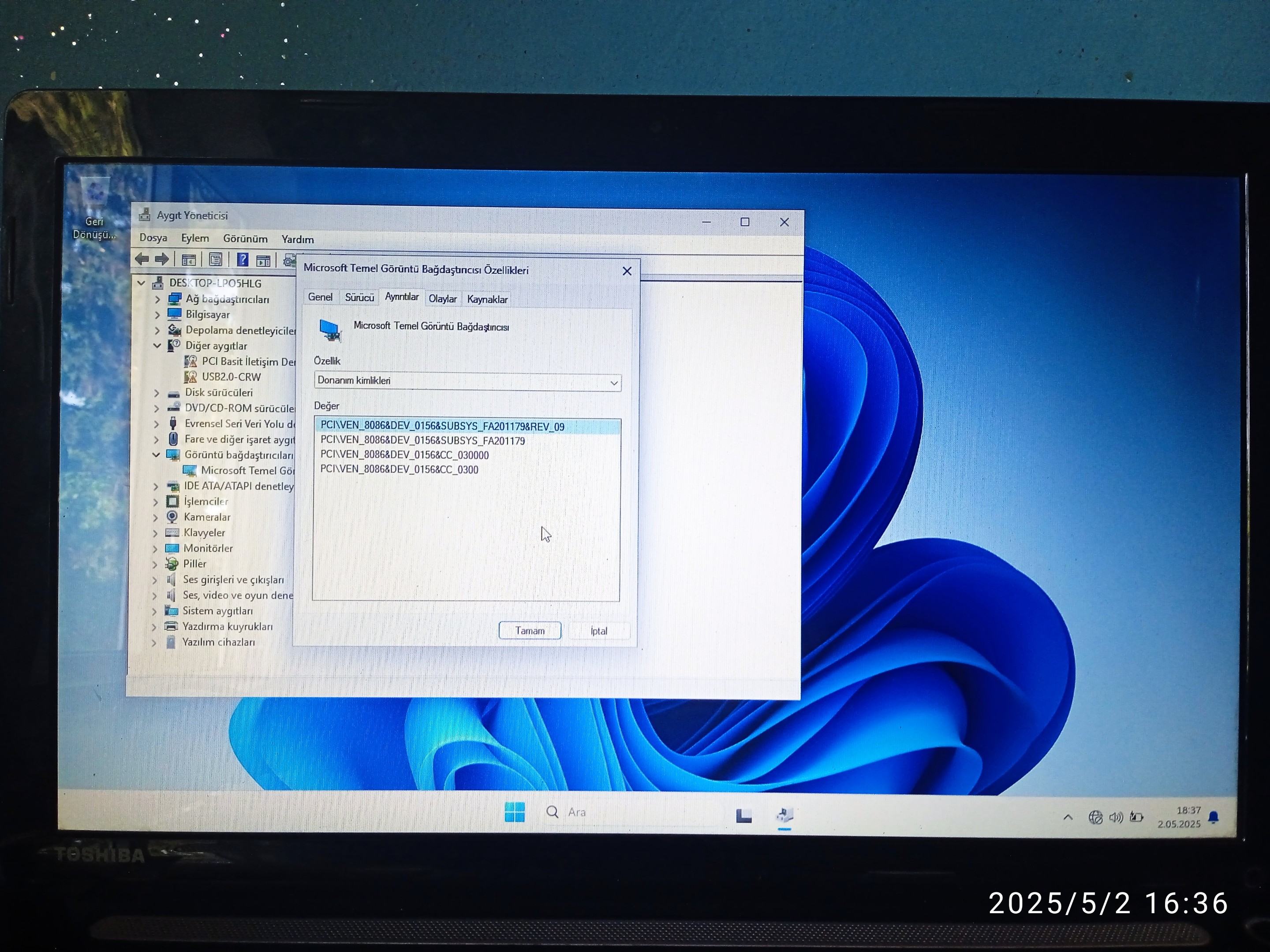Open the Donanım kimlikleri property dropdown
Screen dimensions: 1270x952
[467, 382]
